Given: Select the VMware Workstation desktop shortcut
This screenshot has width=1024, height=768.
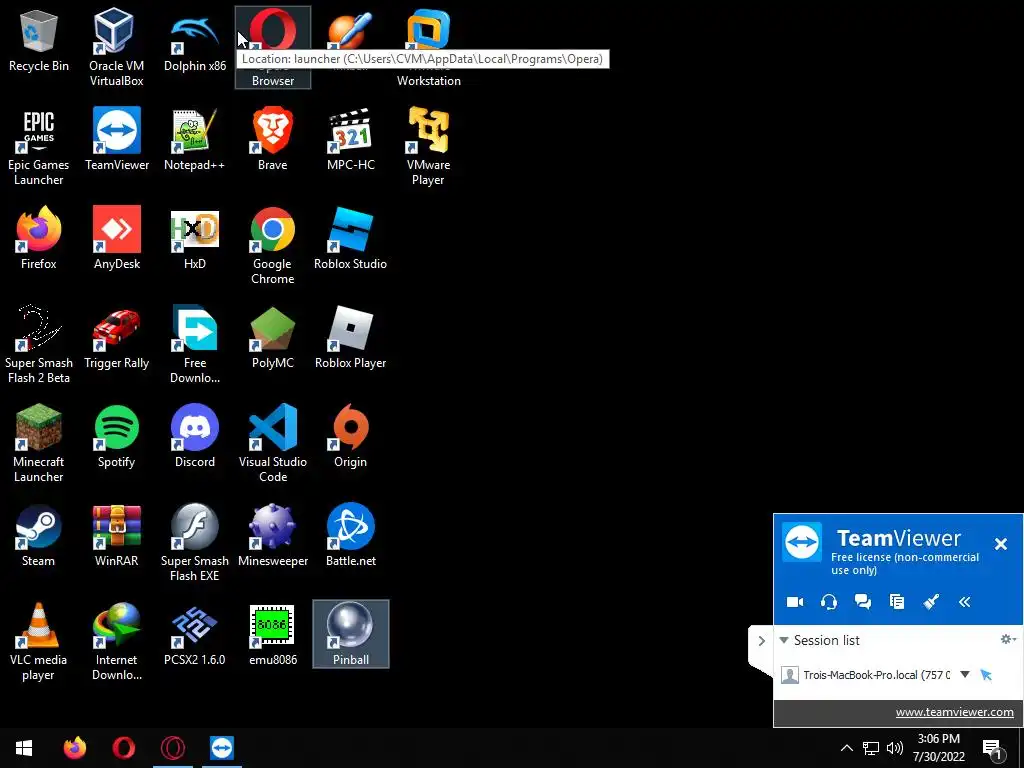Looking at the screenshot, I should [428, 47].
